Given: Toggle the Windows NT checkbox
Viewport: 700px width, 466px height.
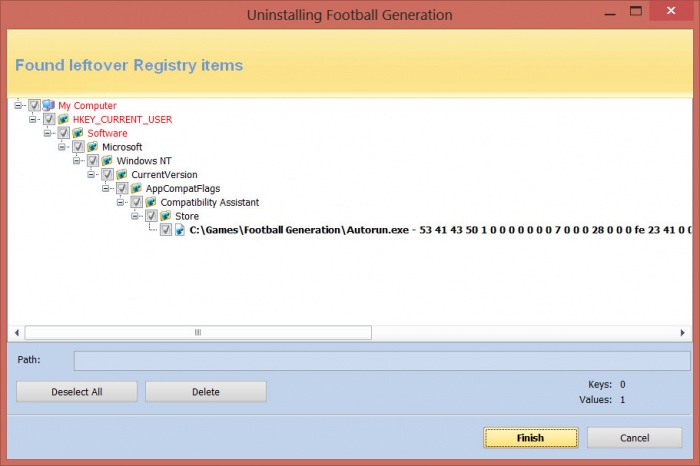Looking at the screenshot, I should tap(93, 161).
